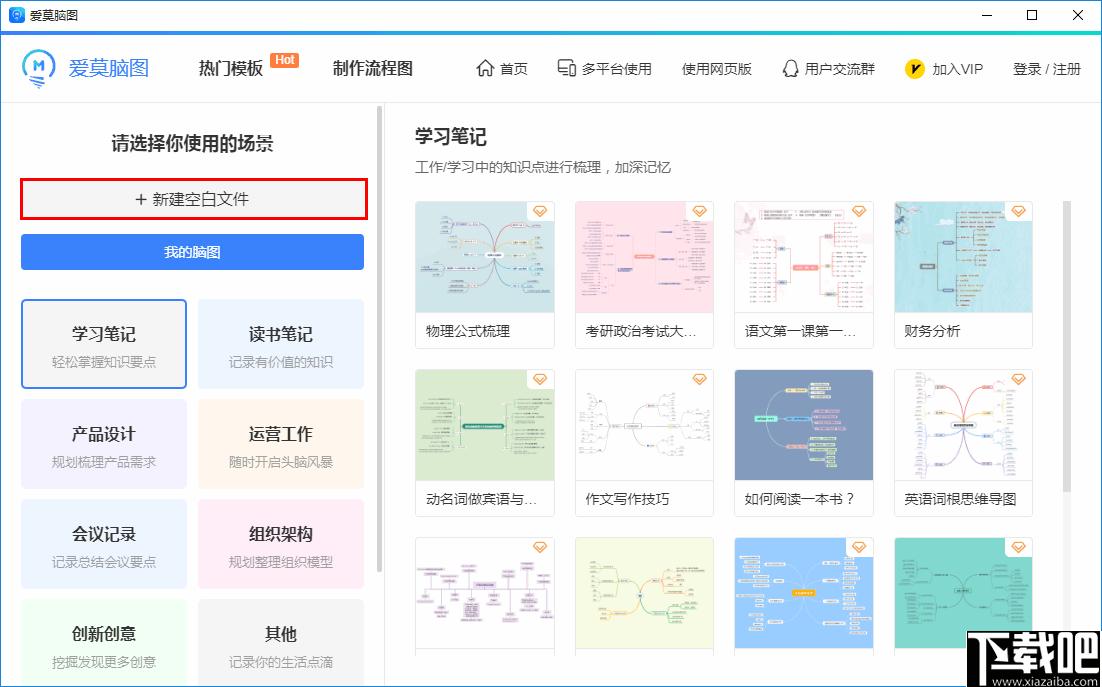This screenshot has height=687, width=1102.
Task: Open the 财务分析 template thumbnail
Action: tap(964, 257)
